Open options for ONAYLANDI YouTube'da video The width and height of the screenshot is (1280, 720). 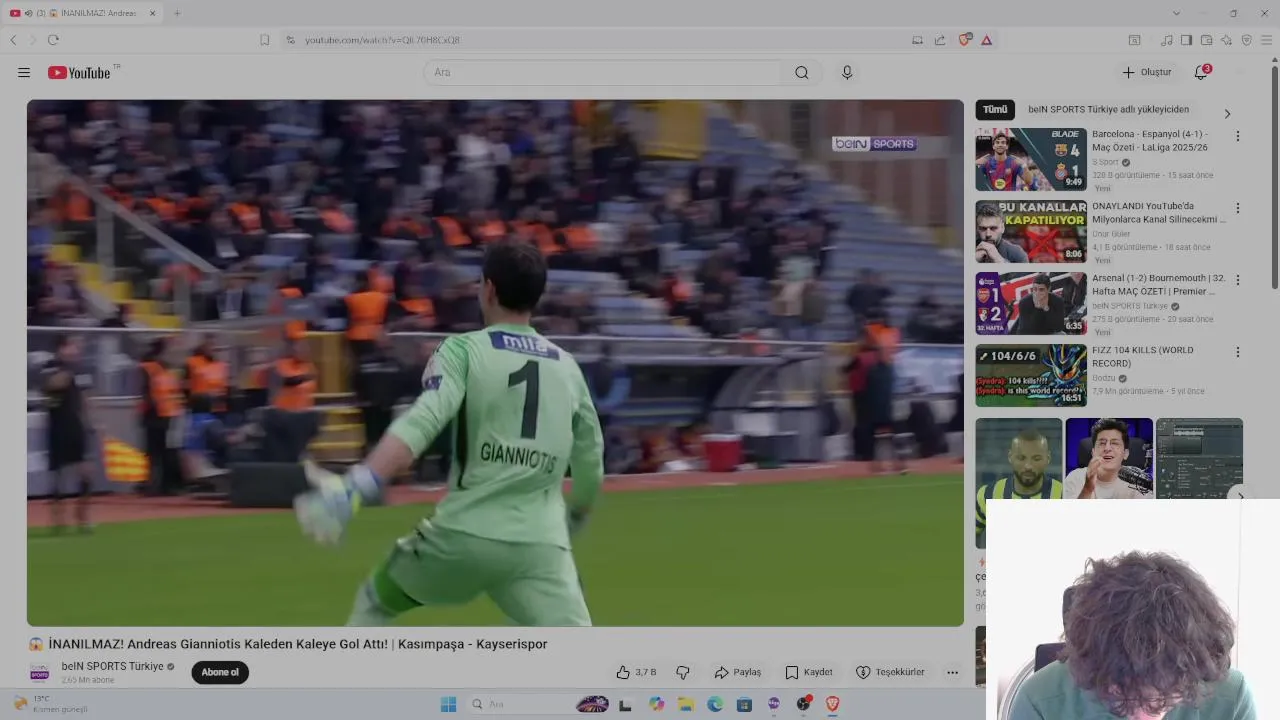pos(1237,208)
